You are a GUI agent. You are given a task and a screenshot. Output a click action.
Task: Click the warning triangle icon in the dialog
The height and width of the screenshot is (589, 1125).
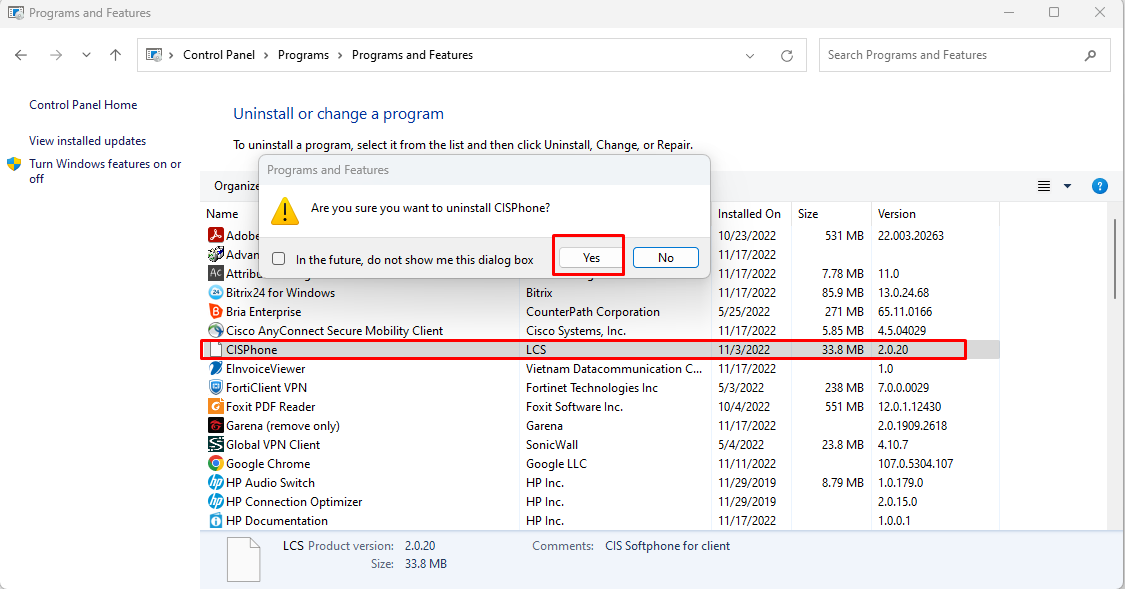pos(285,211)
